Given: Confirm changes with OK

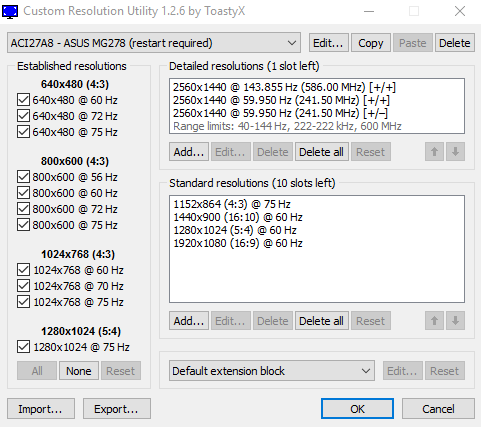Looking at the screenshot, I should [x=357, y=409].
